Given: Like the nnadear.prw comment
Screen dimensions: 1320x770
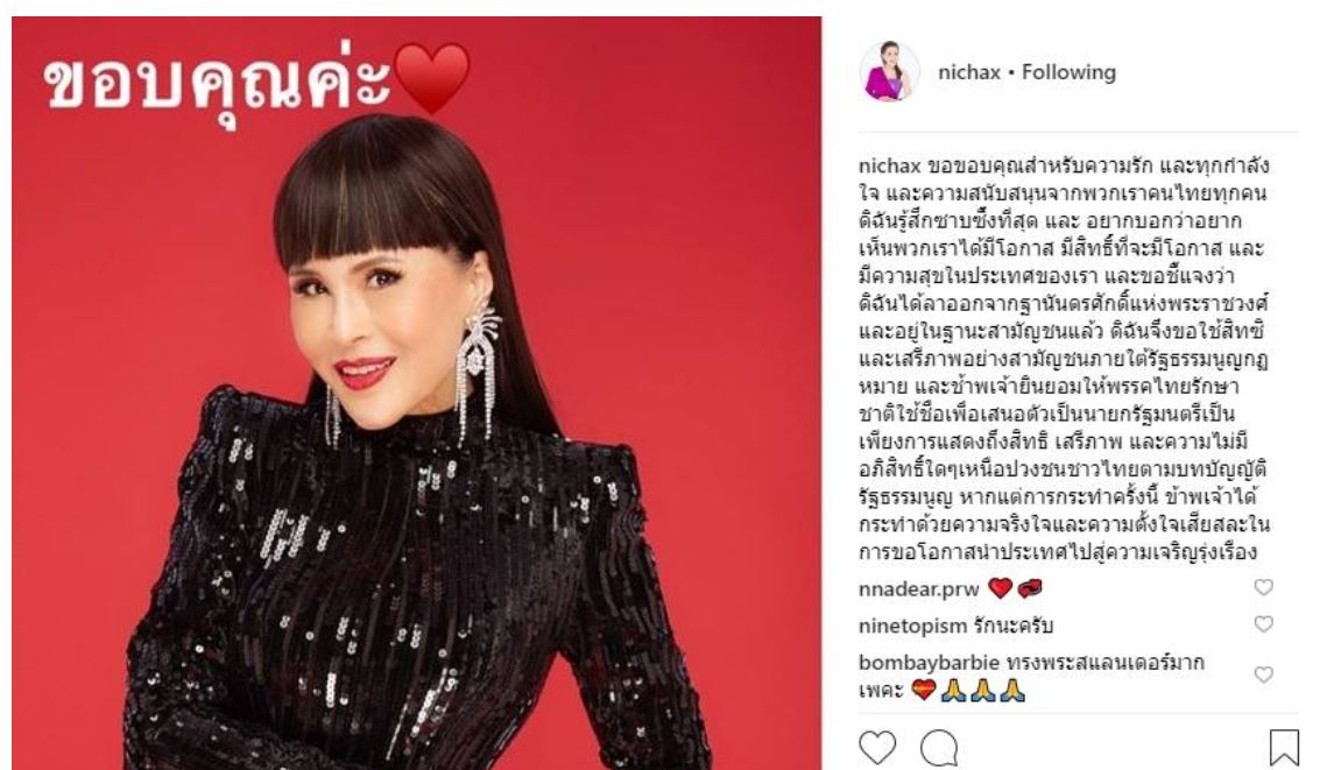Looking at the screenshot, I should click(1264, 588).
